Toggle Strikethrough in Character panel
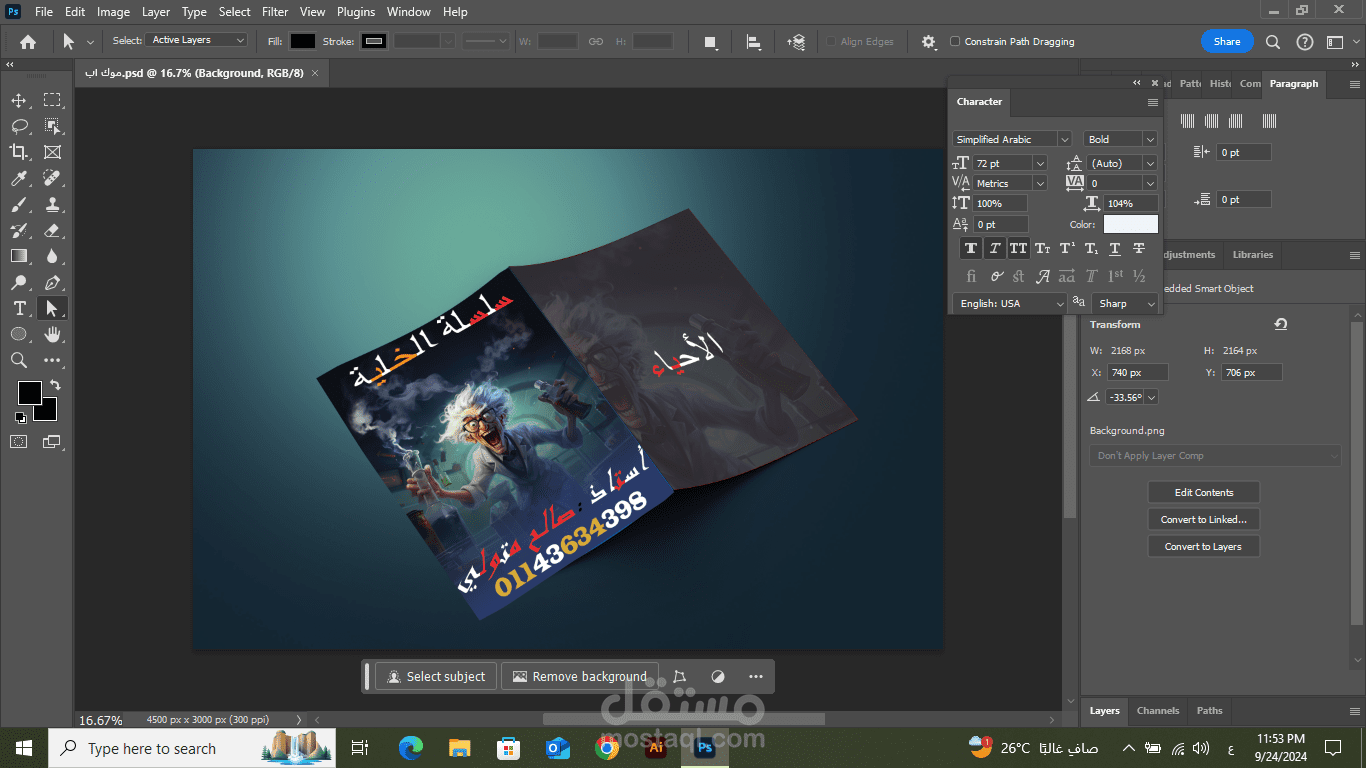Viewport: 1366px width, 768px height. coord(1139,249)
